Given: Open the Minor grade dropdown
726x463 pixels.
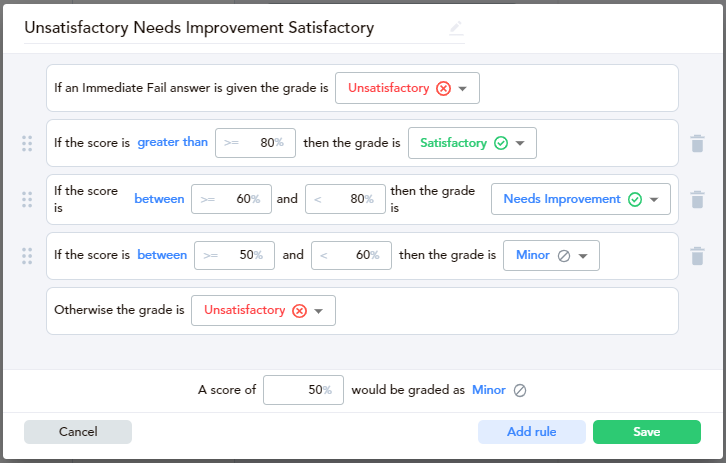Looking at the screenshot, I should click(x=551, y=256).
